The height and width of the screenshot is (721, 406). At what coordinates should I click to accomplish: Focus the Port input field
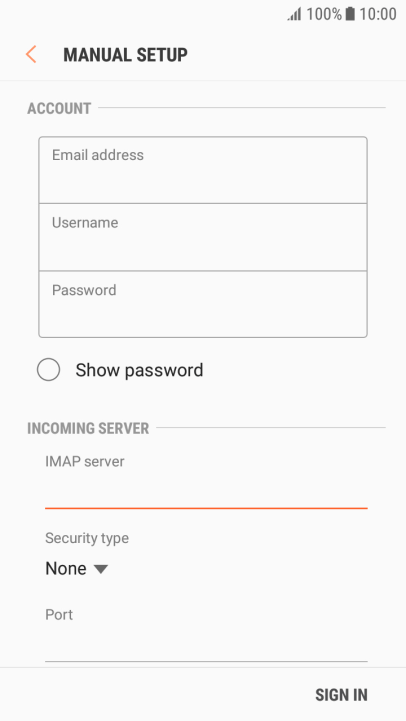click(206, 645)
